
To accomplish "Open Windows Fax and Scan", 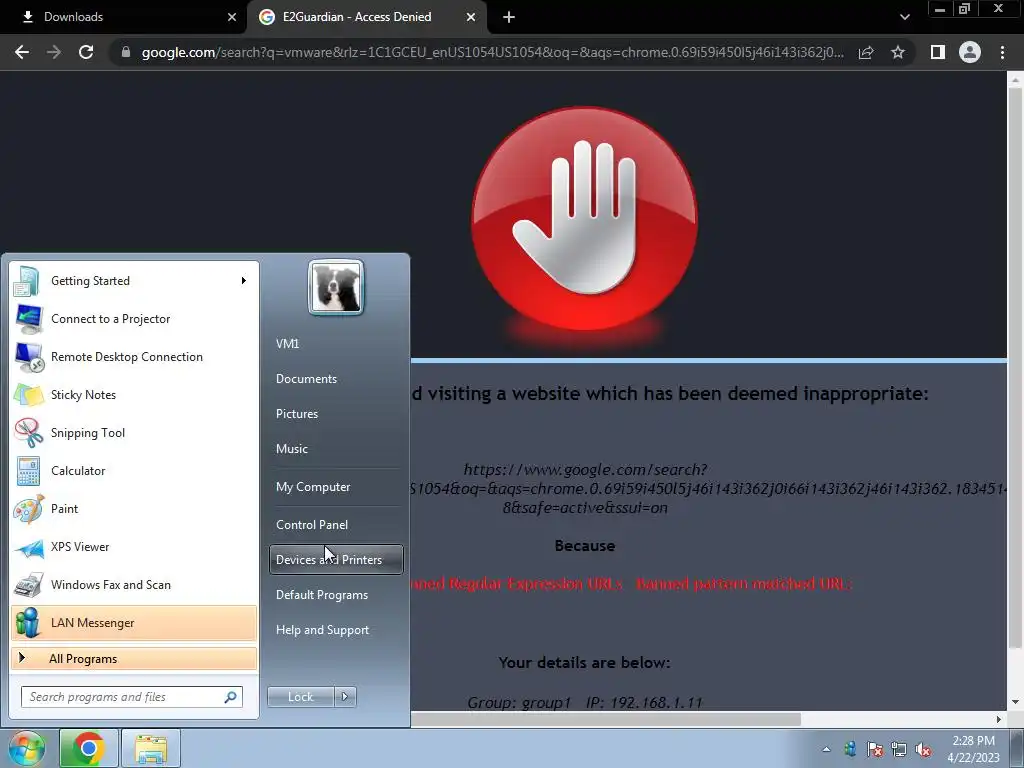I will click(134, 584).
